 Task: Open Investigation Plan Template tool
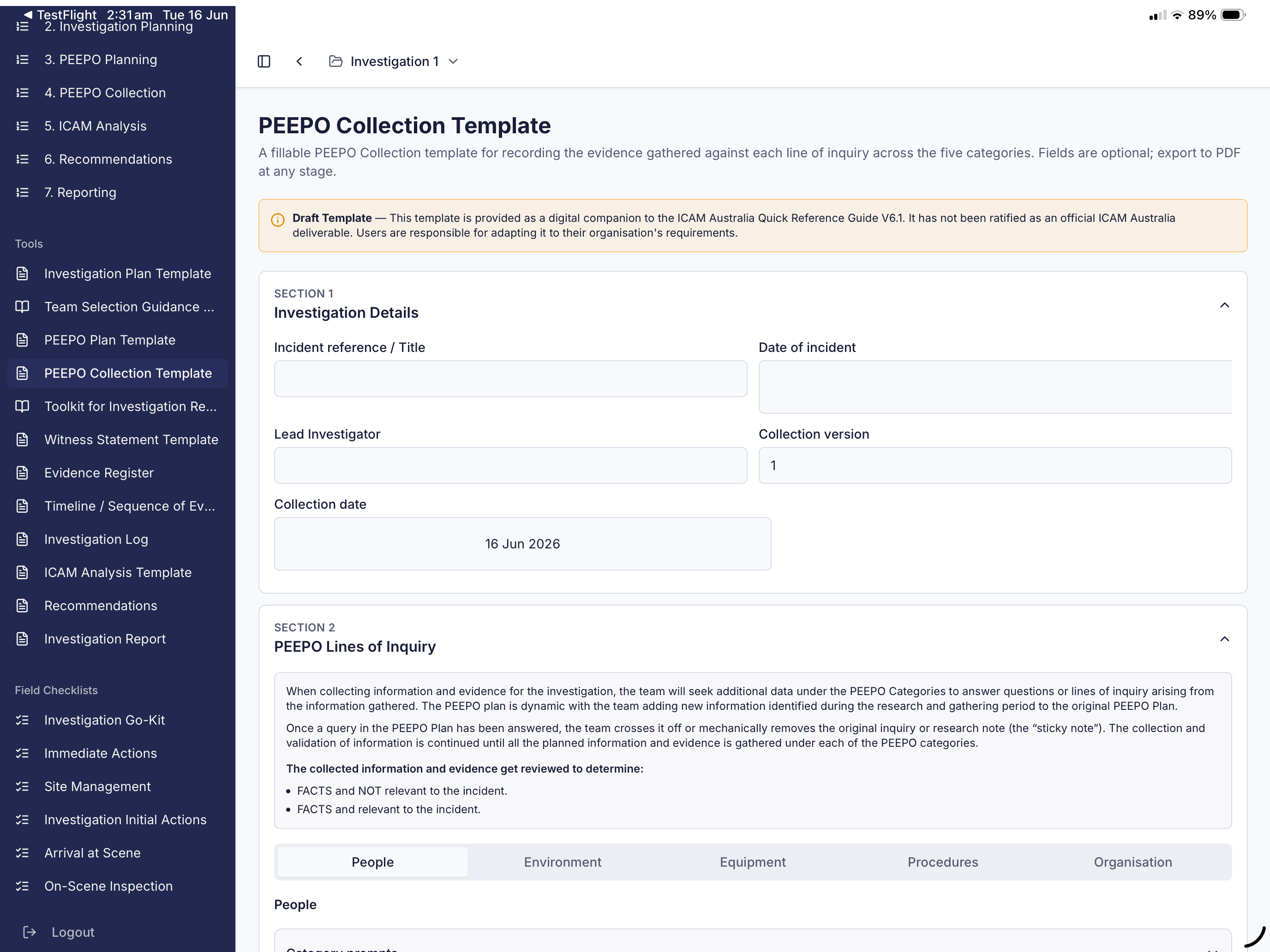(x=118, y=274)
